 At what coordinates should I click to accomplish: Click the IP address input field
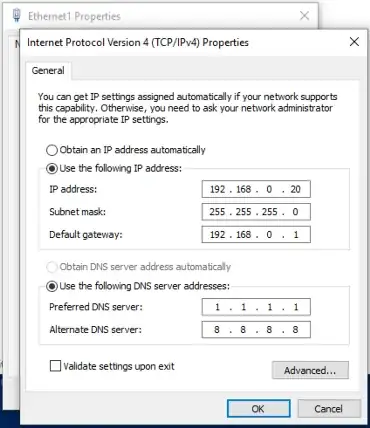[256, 189]
